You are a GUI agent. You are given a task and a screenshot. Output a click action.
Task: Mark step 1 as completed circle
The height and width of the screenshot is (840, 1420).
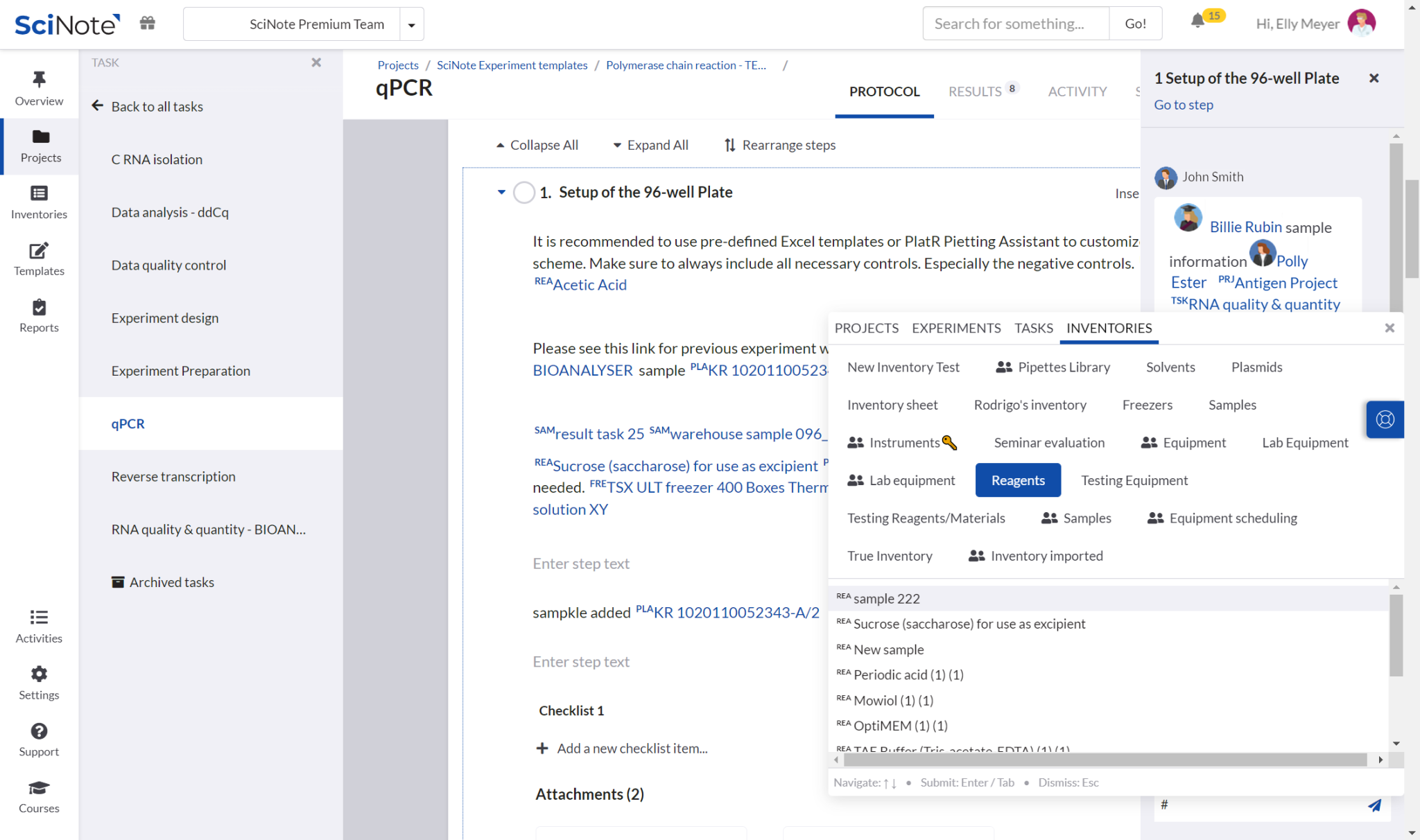click(x=524, y=192)
